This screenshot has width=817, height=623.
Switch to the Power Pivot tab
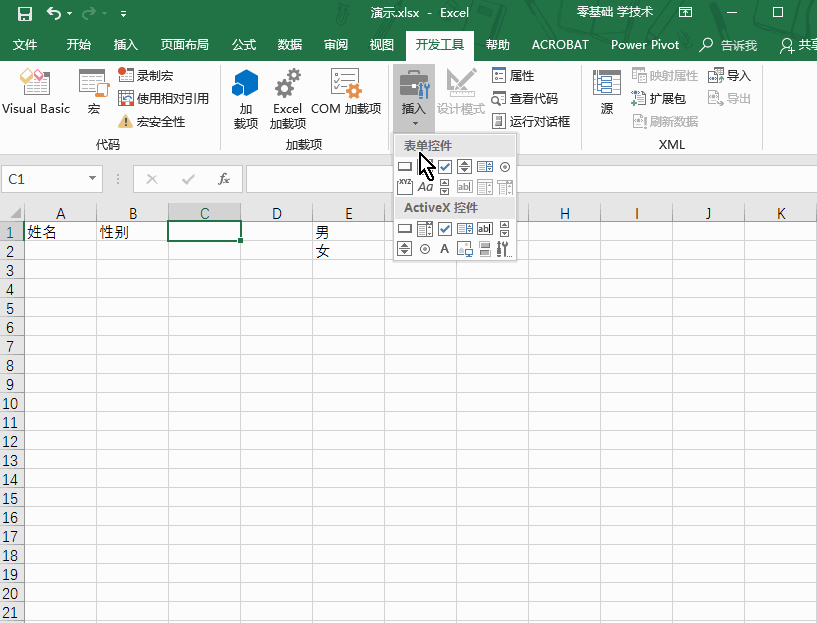coord(645,45)
